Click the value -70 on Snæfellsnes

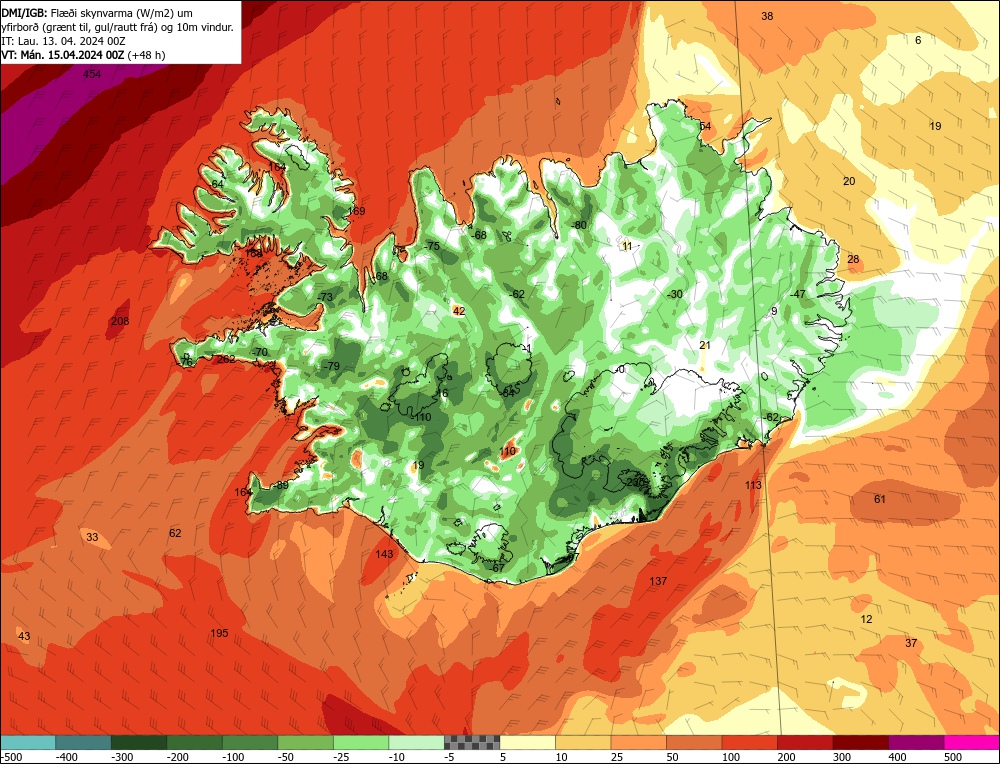(x=260, y=352)
